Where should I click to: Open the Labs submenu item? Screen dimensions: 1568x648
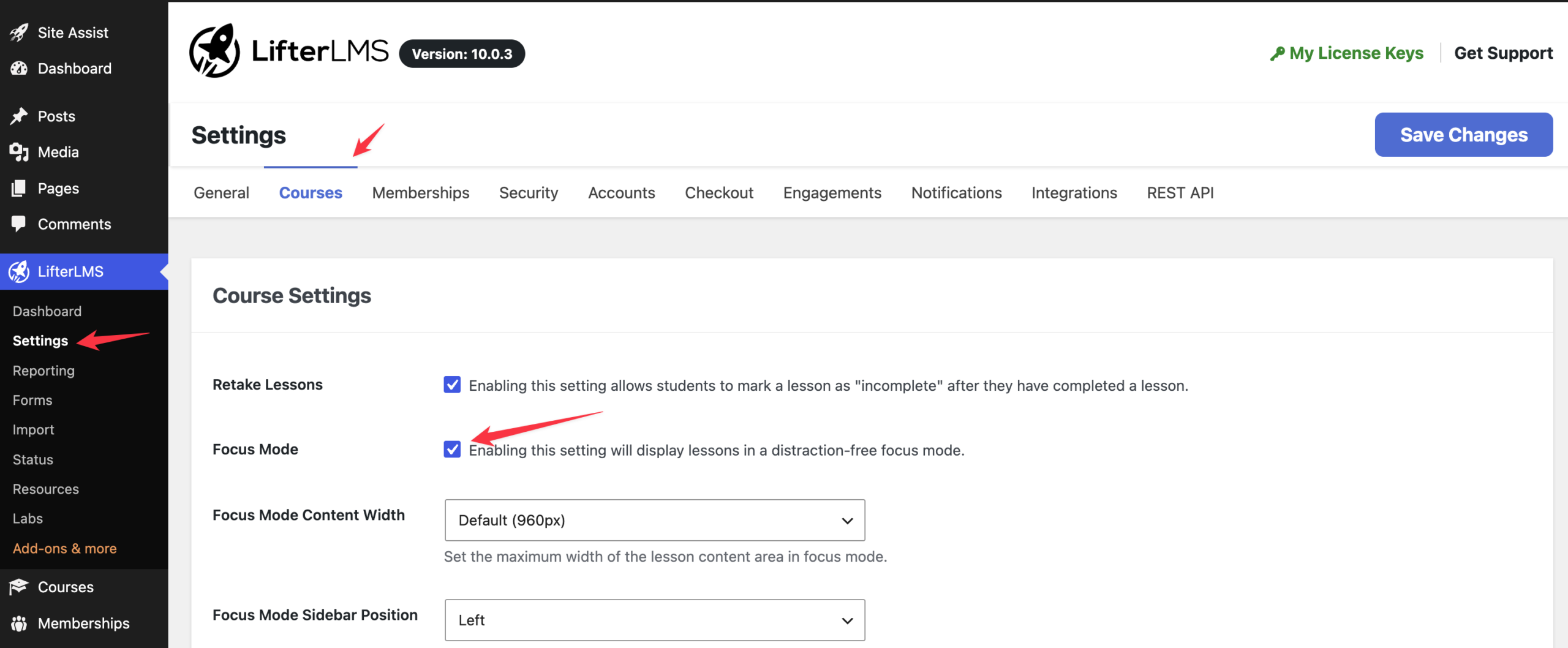(28, 518)
